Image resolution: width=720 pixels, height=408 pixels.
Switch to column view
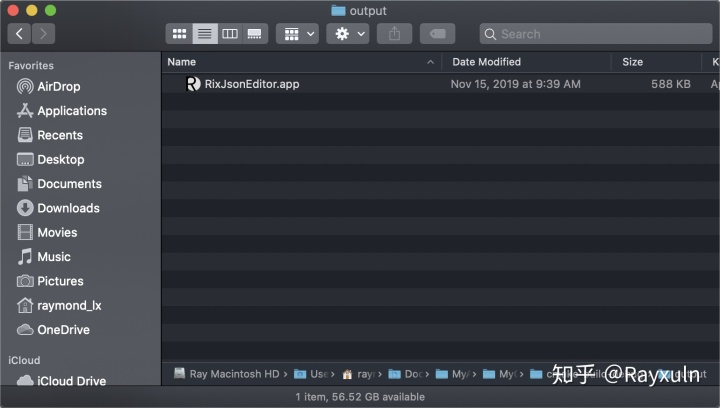coord(230,34)
